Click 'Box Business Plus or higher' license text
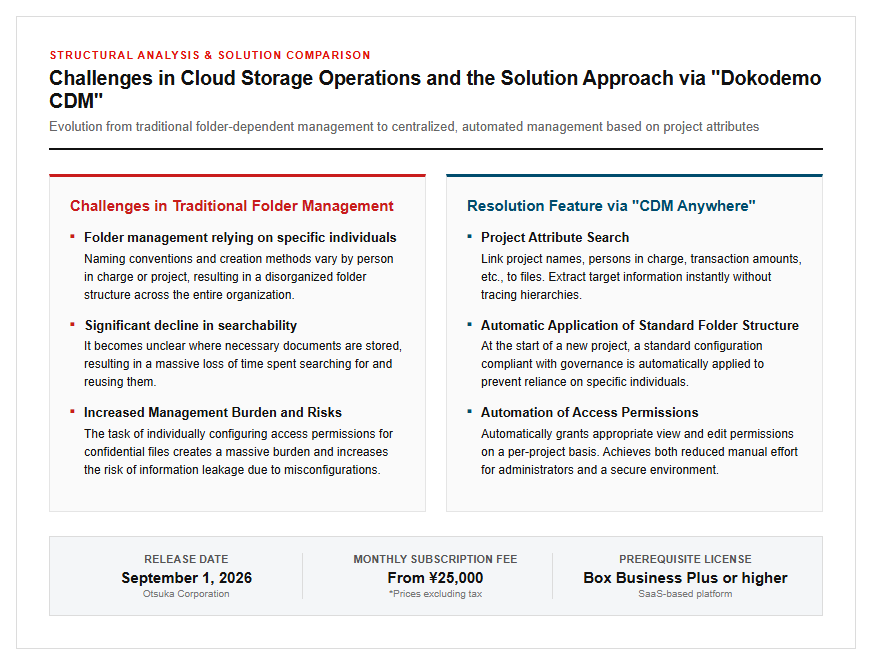The image size is (872, 665). [685, 578]
